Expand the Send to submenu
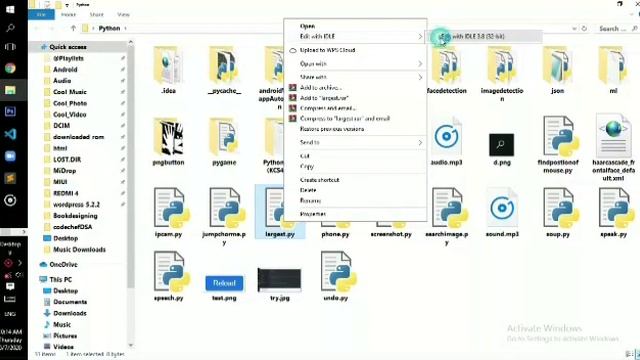 coord(355,142)
